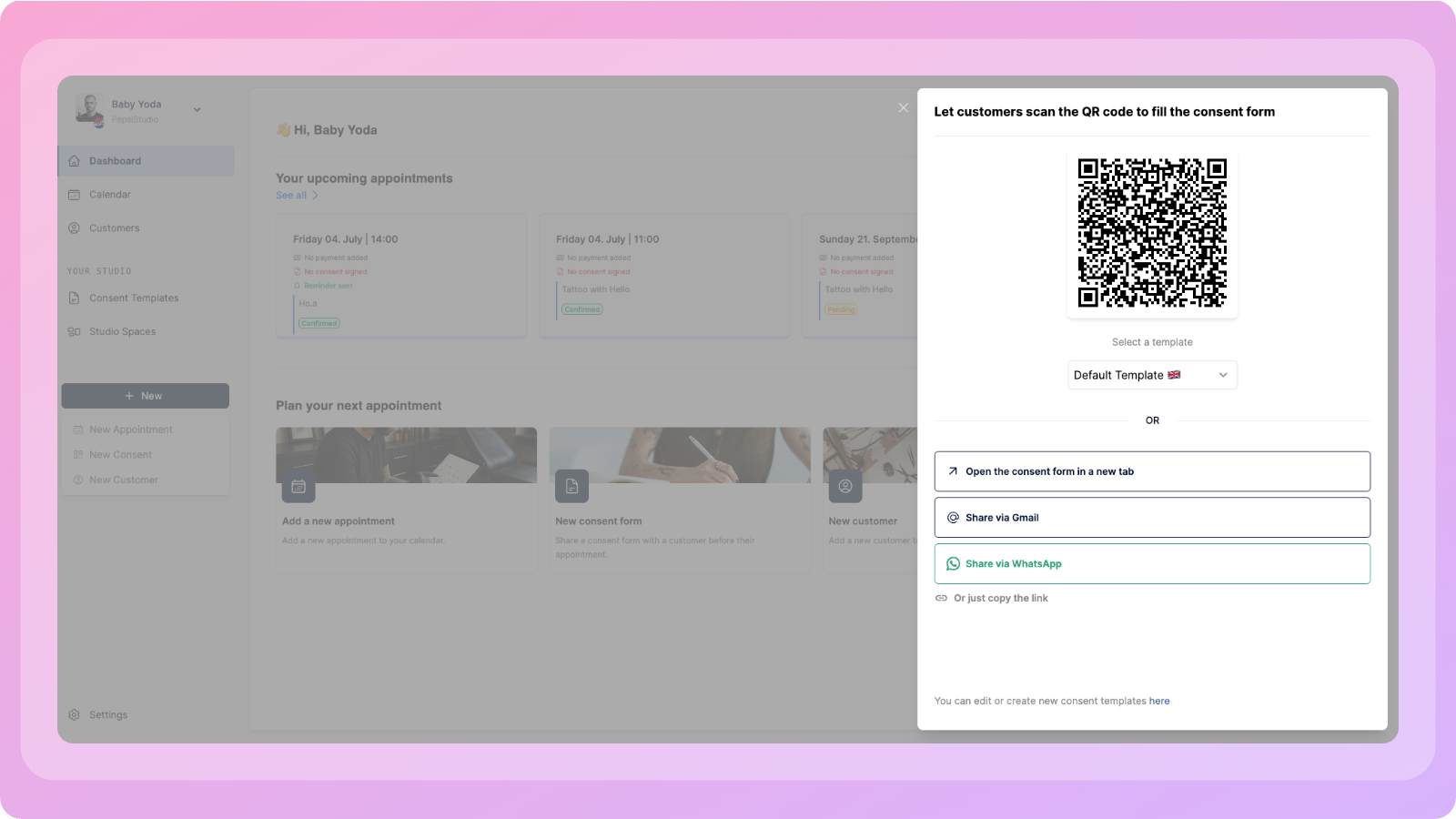
Task: Click the Share via WhatsApp button
Action: point(1152,564)
